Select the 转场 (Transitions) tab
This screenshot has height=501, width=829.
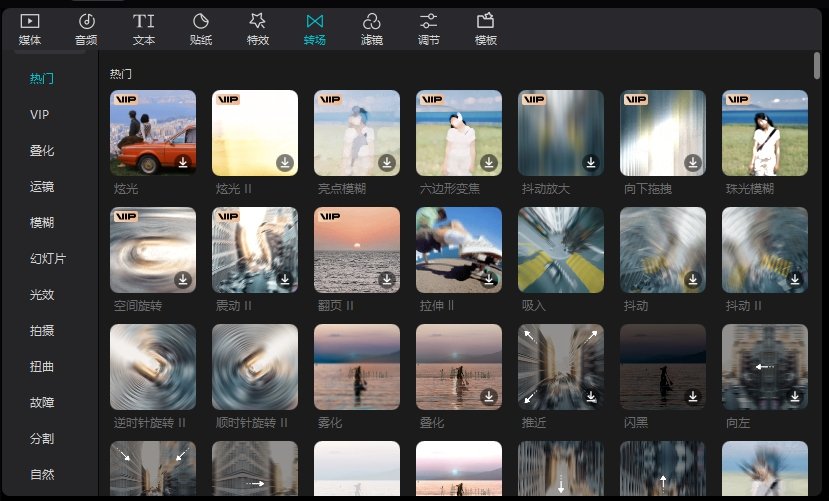pyautogui.click(x=315, y=30)
